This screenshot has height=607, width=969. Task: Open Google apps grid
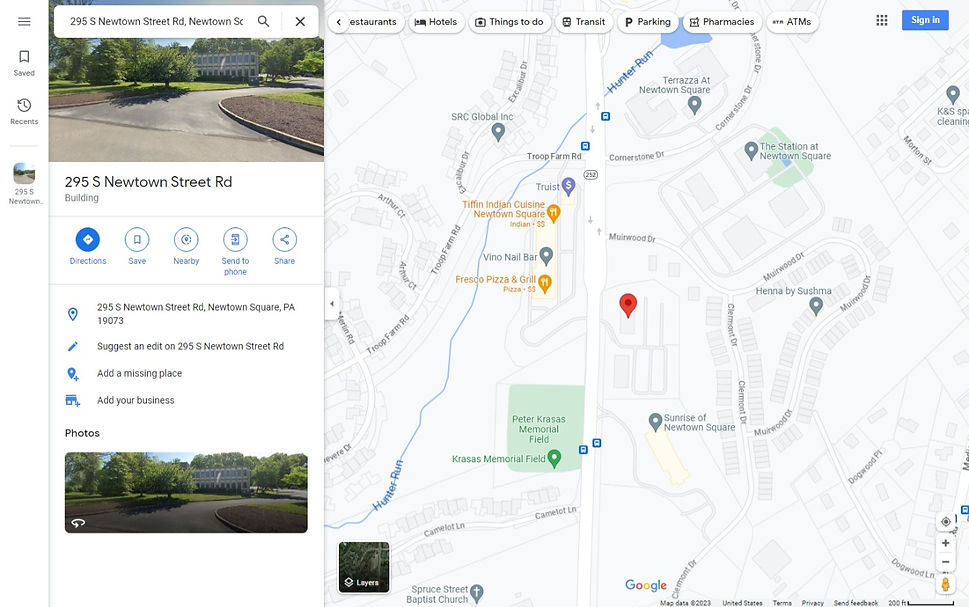click(882, 20)
